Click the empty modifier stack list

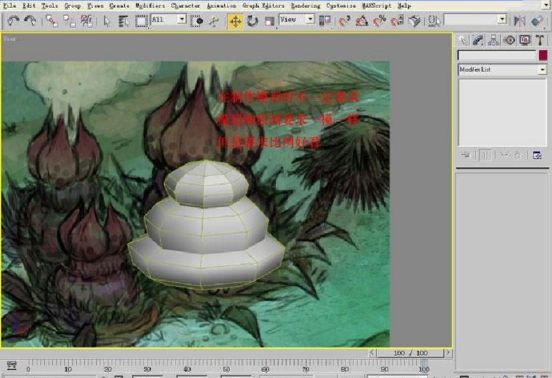pos(502,112)
